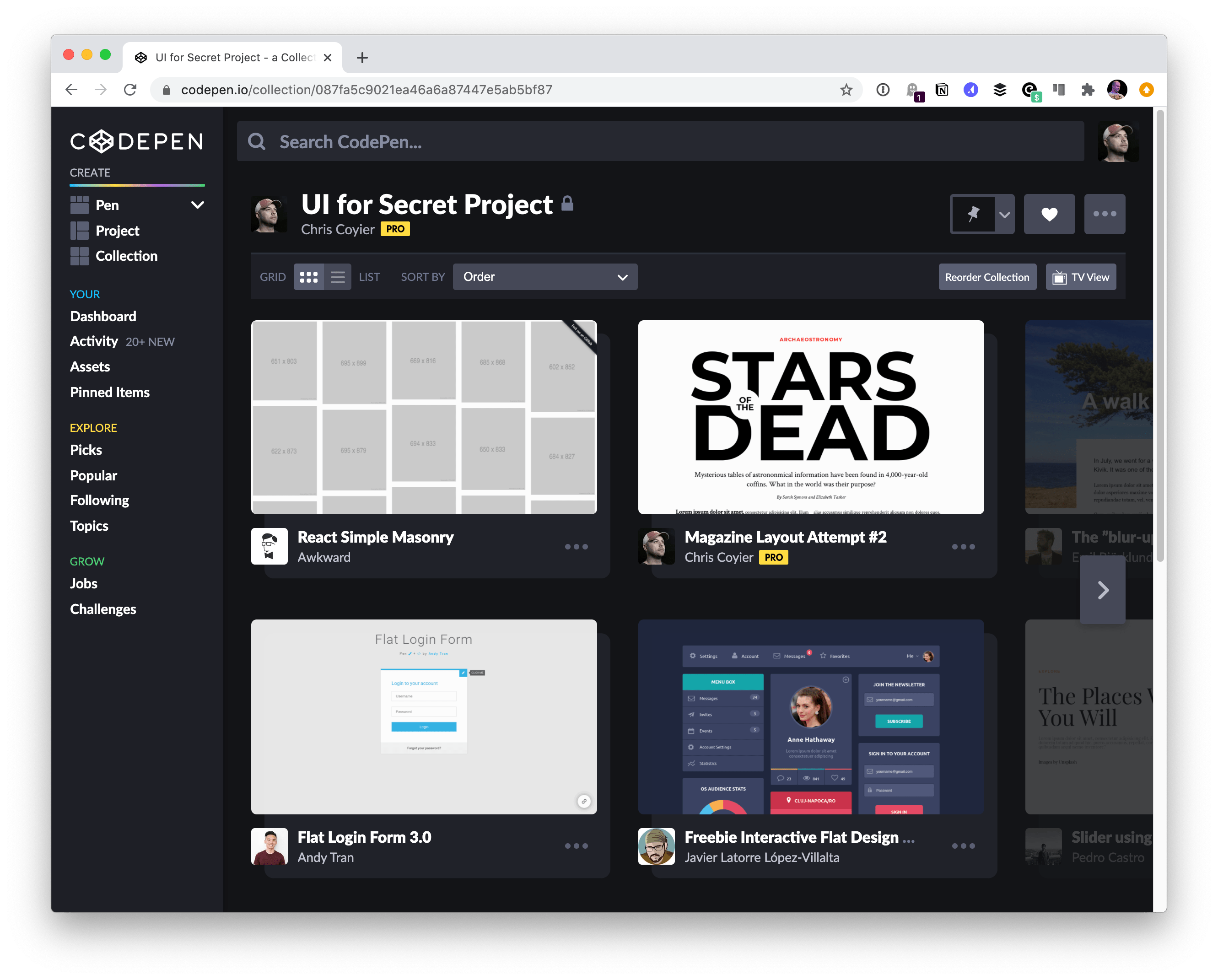The width and height of the screenshot is (1218, 980).
Task: Click the pin collection icon button
Action: (973, 214)
